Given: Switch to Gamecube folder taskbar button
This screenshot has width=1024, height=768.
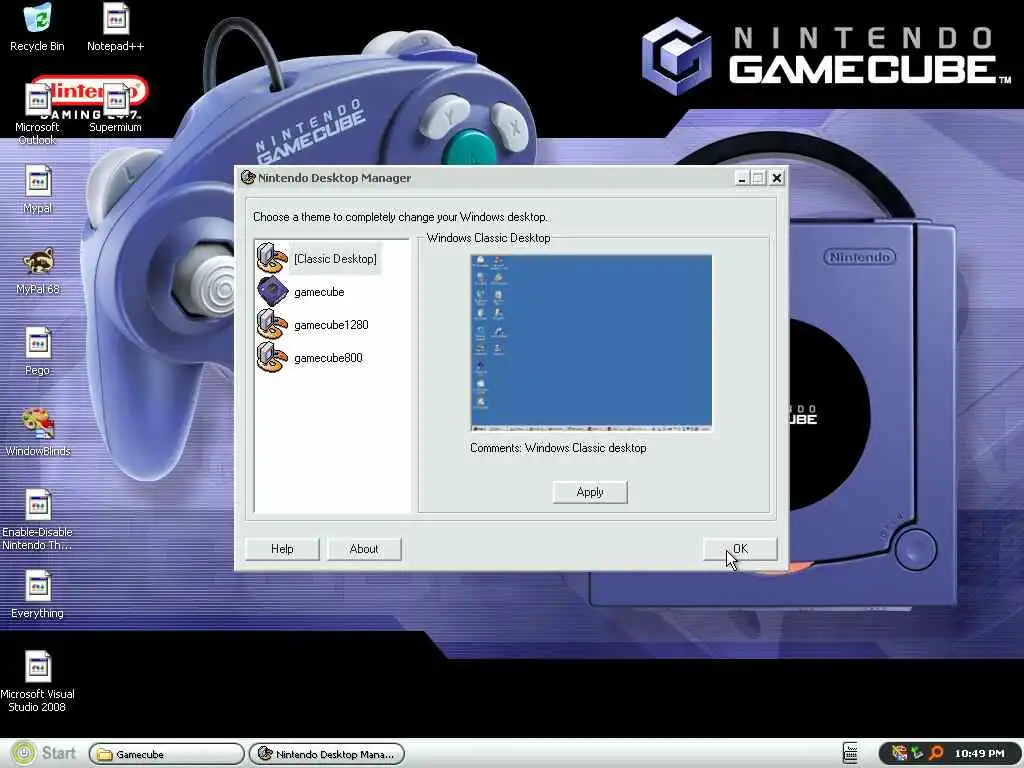Looking at the screenshot, I should click(166, 754).
